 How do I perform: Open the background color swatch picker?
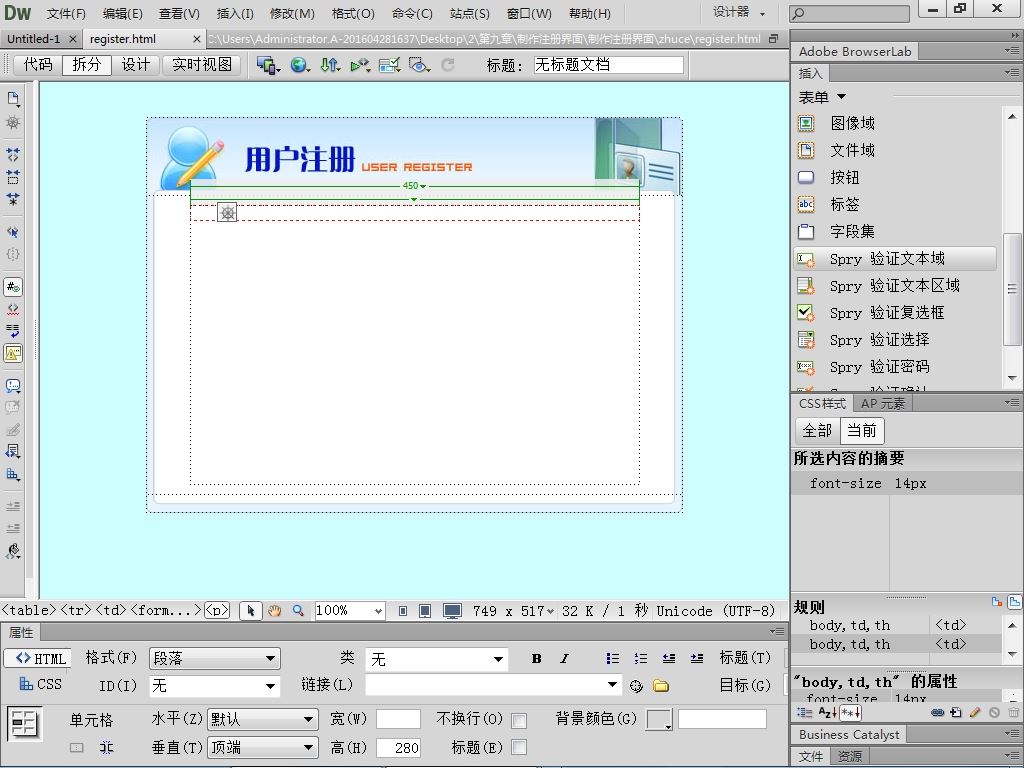click(x=659, y=720)
